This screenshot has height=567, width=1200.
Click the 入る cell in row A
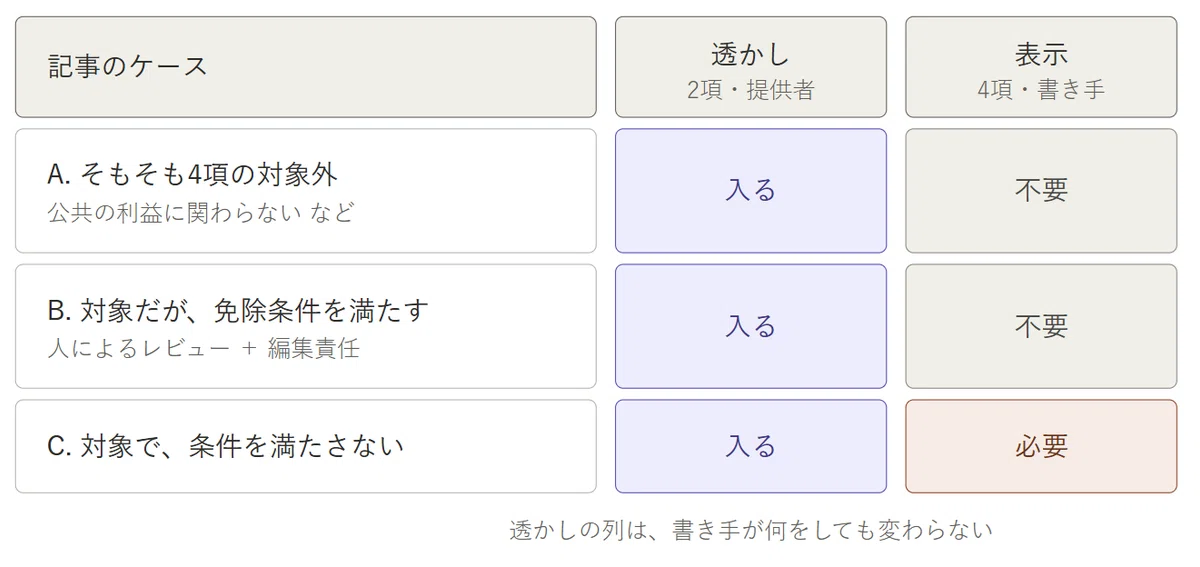[x=750, y=190]
